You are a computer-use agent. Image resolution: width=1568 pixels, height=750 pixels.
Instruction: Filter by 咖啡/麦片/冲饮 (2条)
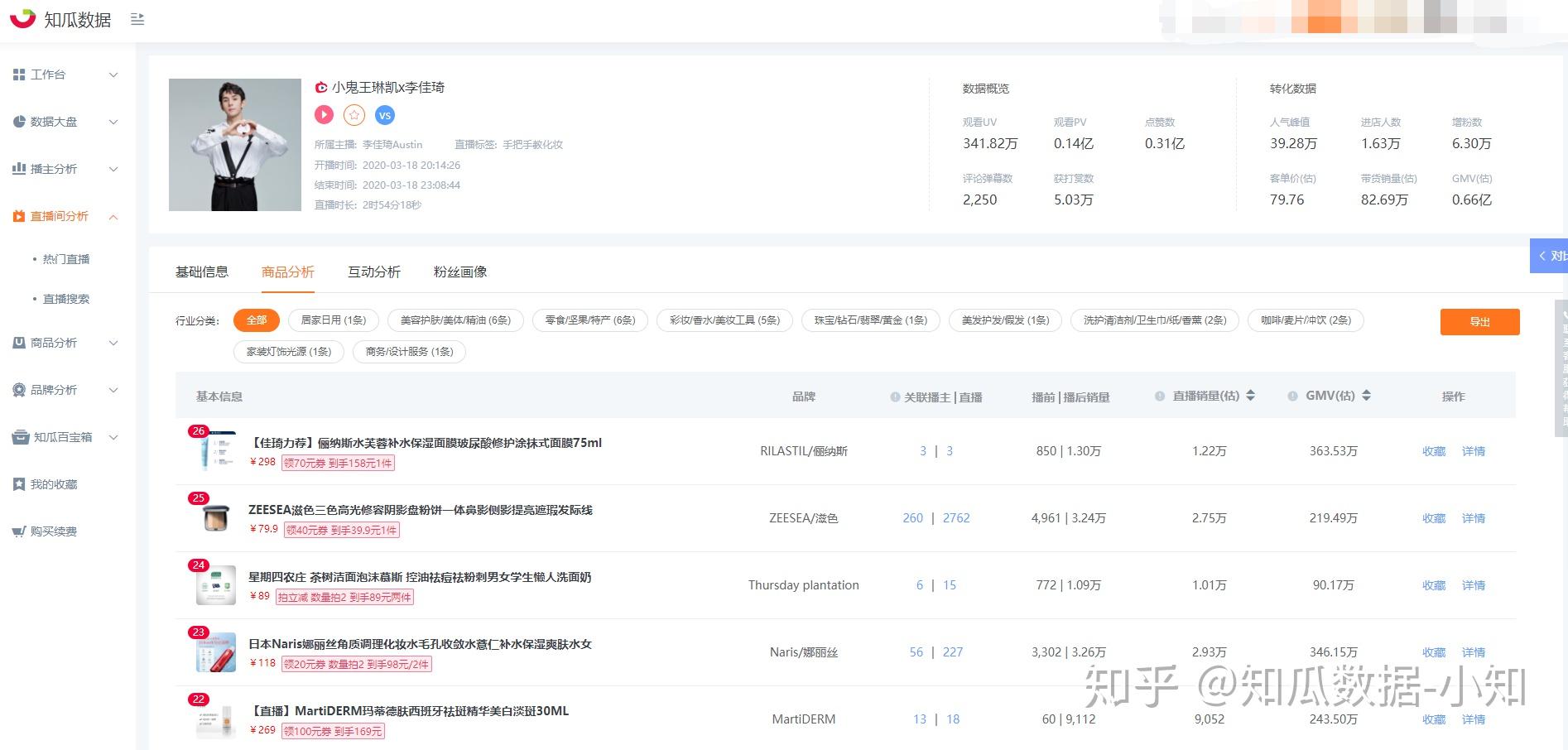(x=1306, y=320)
